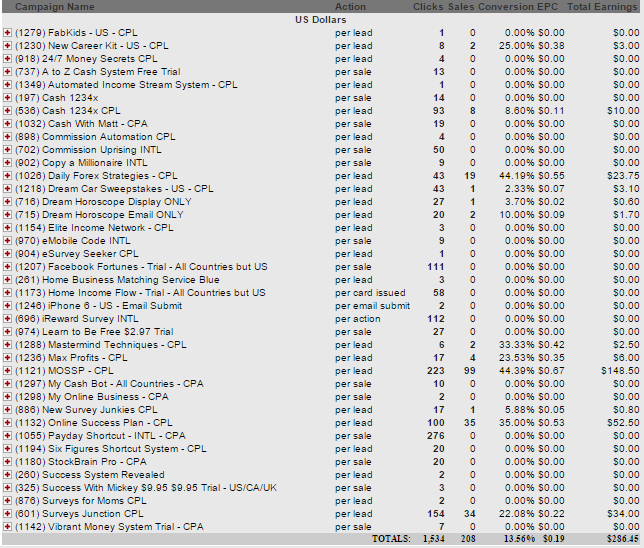Click plus icon beside Home Business Matching Service
This screenshot has width=644, height=548.
(x=7, y=280)
